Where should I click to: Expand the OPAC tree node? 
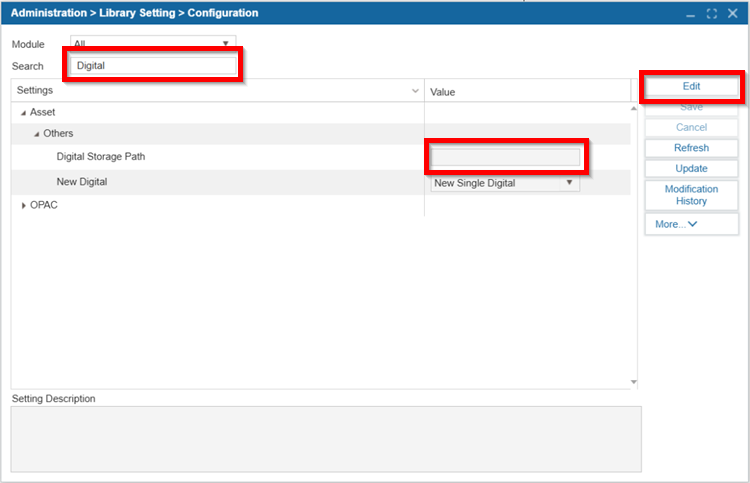[23, 206]
